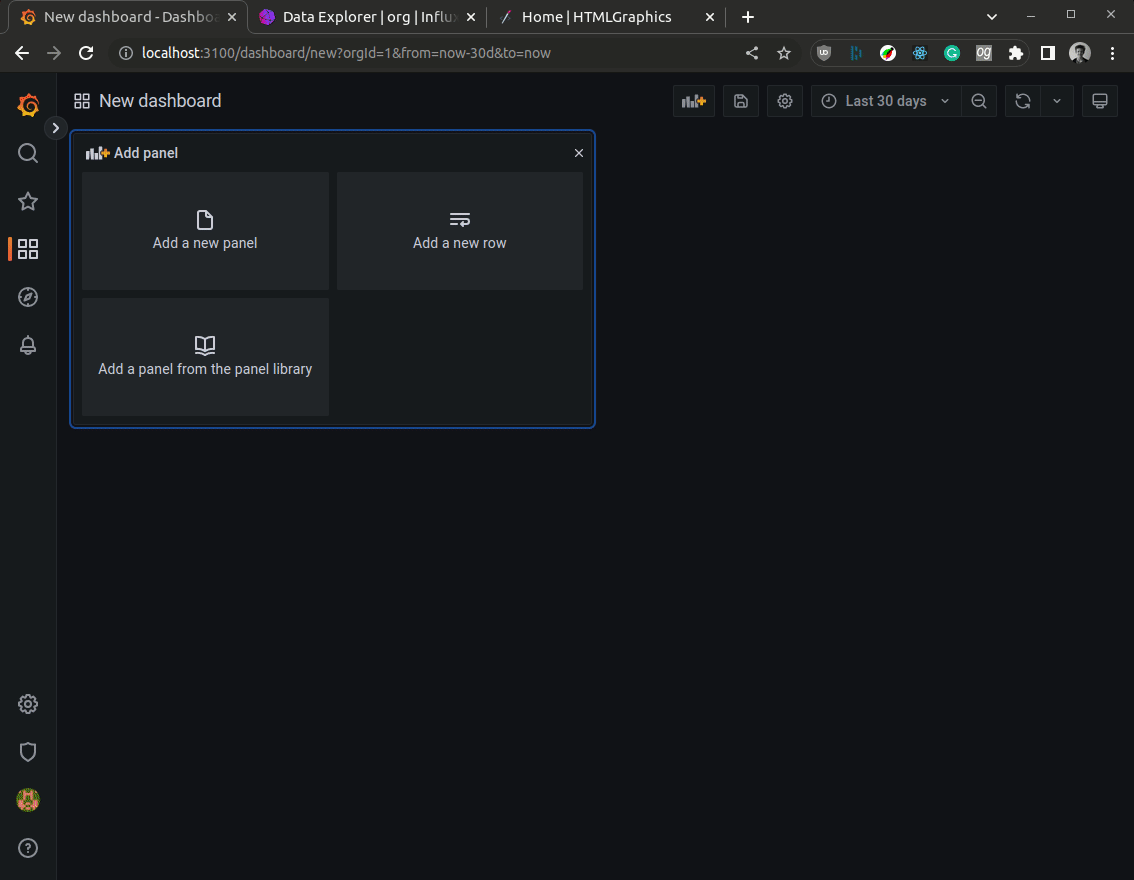Open the Chrome three-dot menu
1134x880 pixels.
(1112, 53)
